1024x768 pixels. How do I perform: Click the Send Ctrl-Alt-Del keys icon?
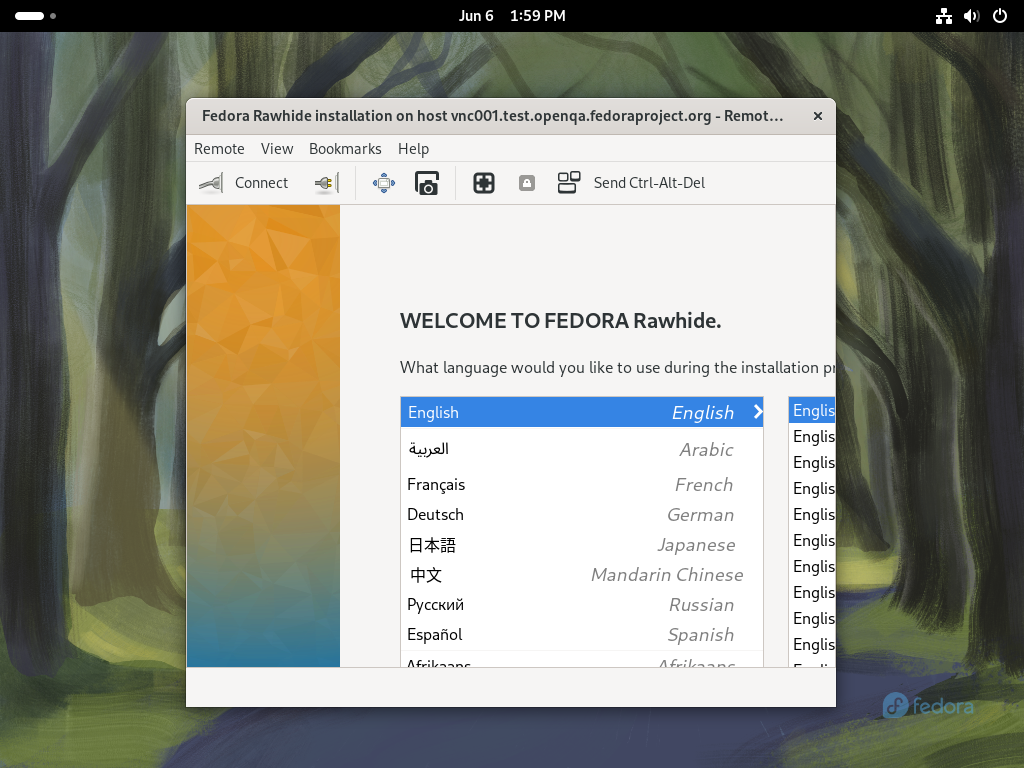(x=569, y=183)
